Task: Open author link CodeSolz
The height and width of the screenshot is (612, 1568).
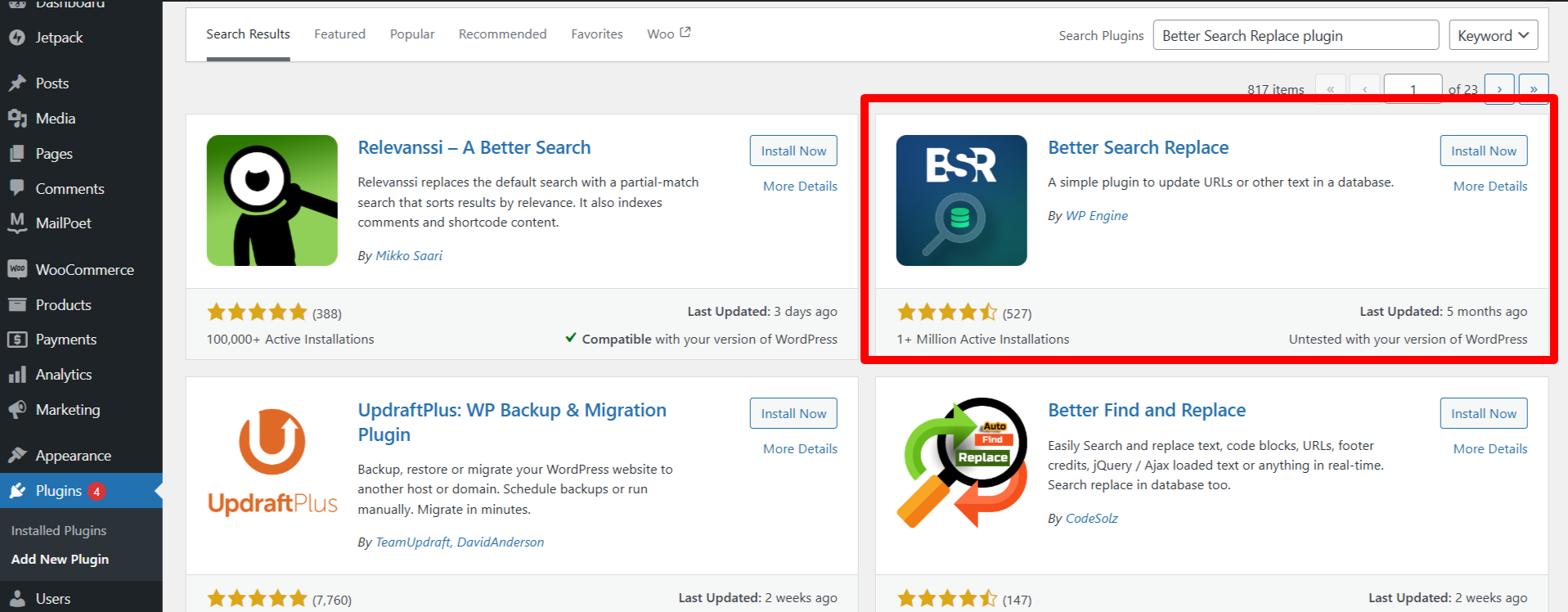Action: click(x=1092, y=519)
